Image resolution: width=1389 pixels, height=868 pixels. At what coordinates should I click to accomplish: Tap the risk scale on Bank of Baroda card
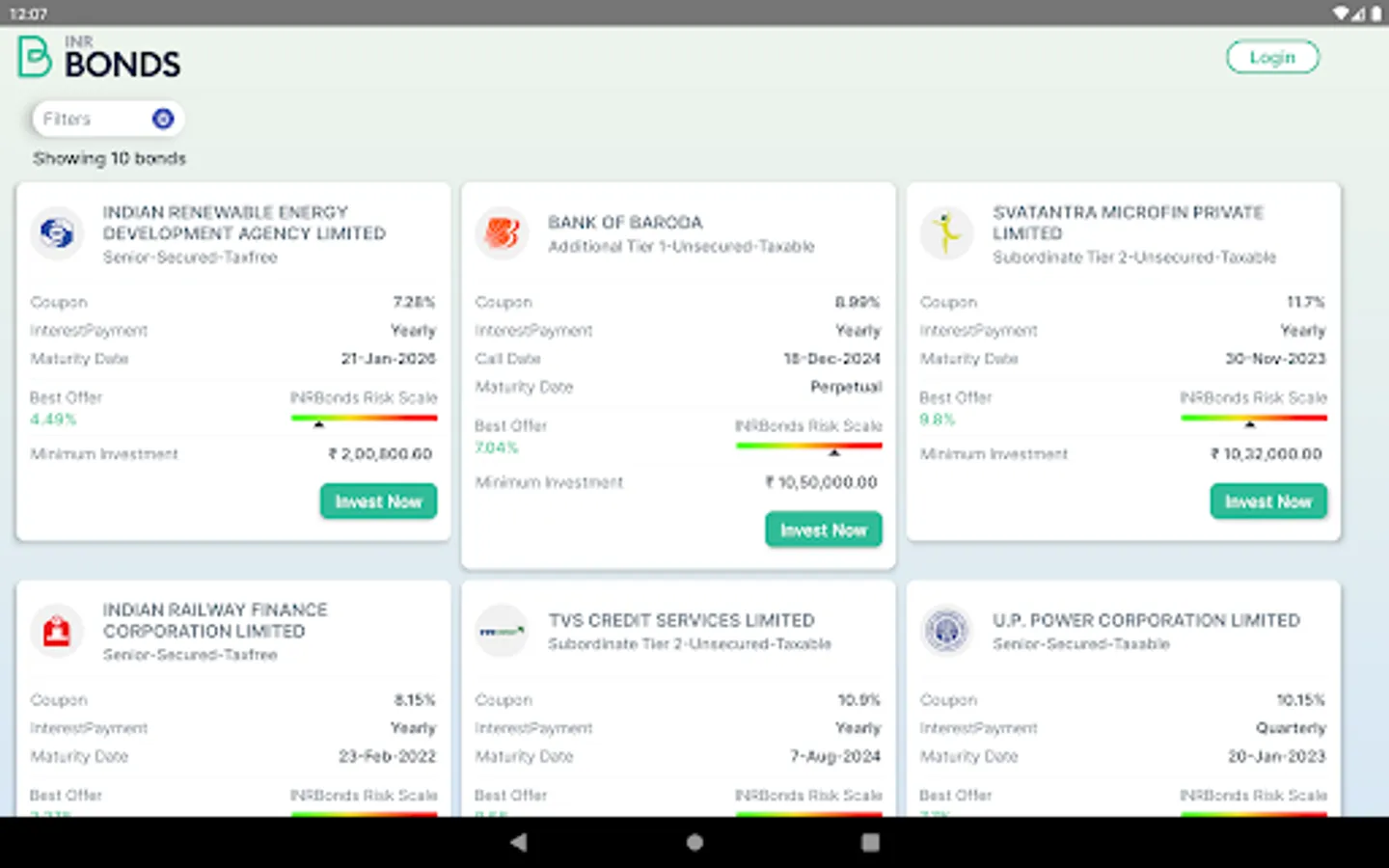pyautogui.click(x=808, y=448)
